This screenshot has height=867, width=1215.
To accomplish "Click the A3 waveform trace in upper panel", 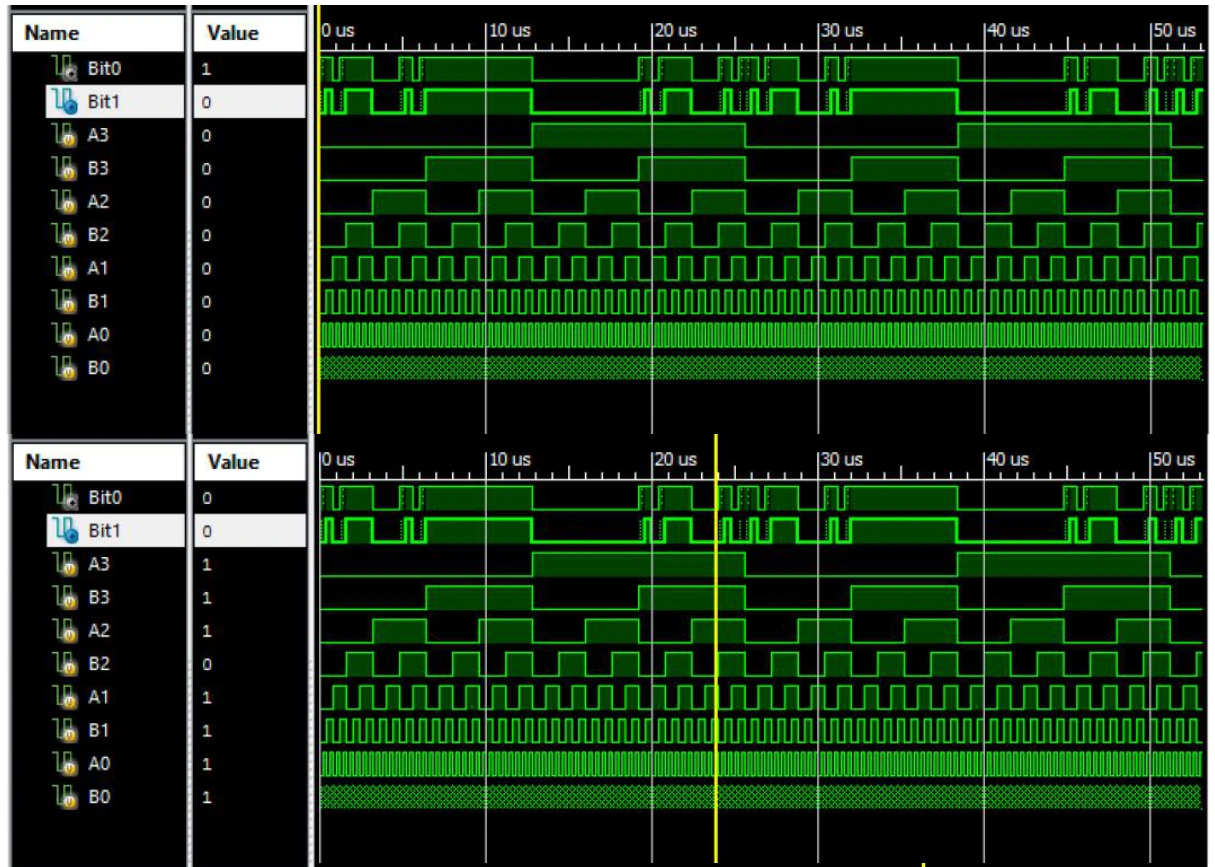I will [x=760, y=136].
